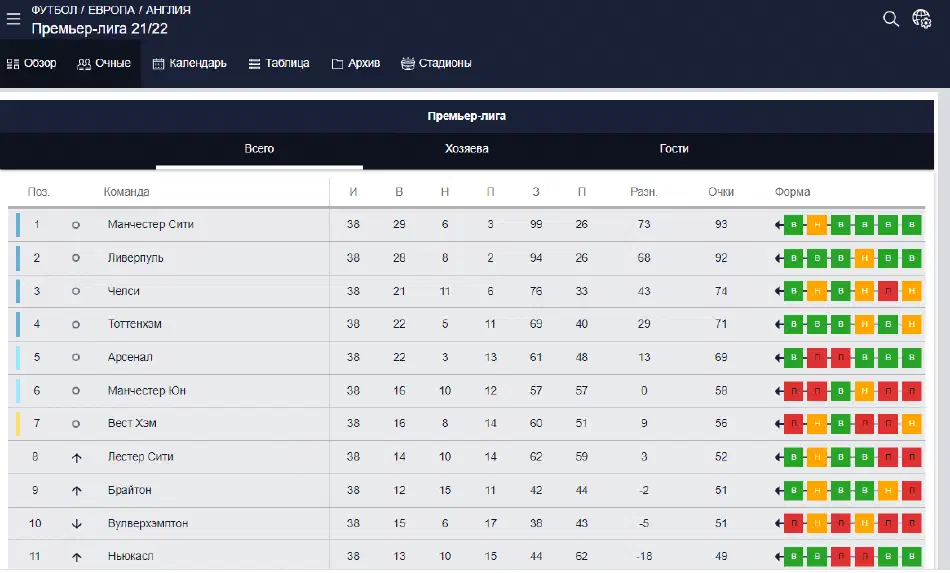Viewport: 950px width, 573px height.
Task: Open team Арсенал
Action: pos(130,357)
